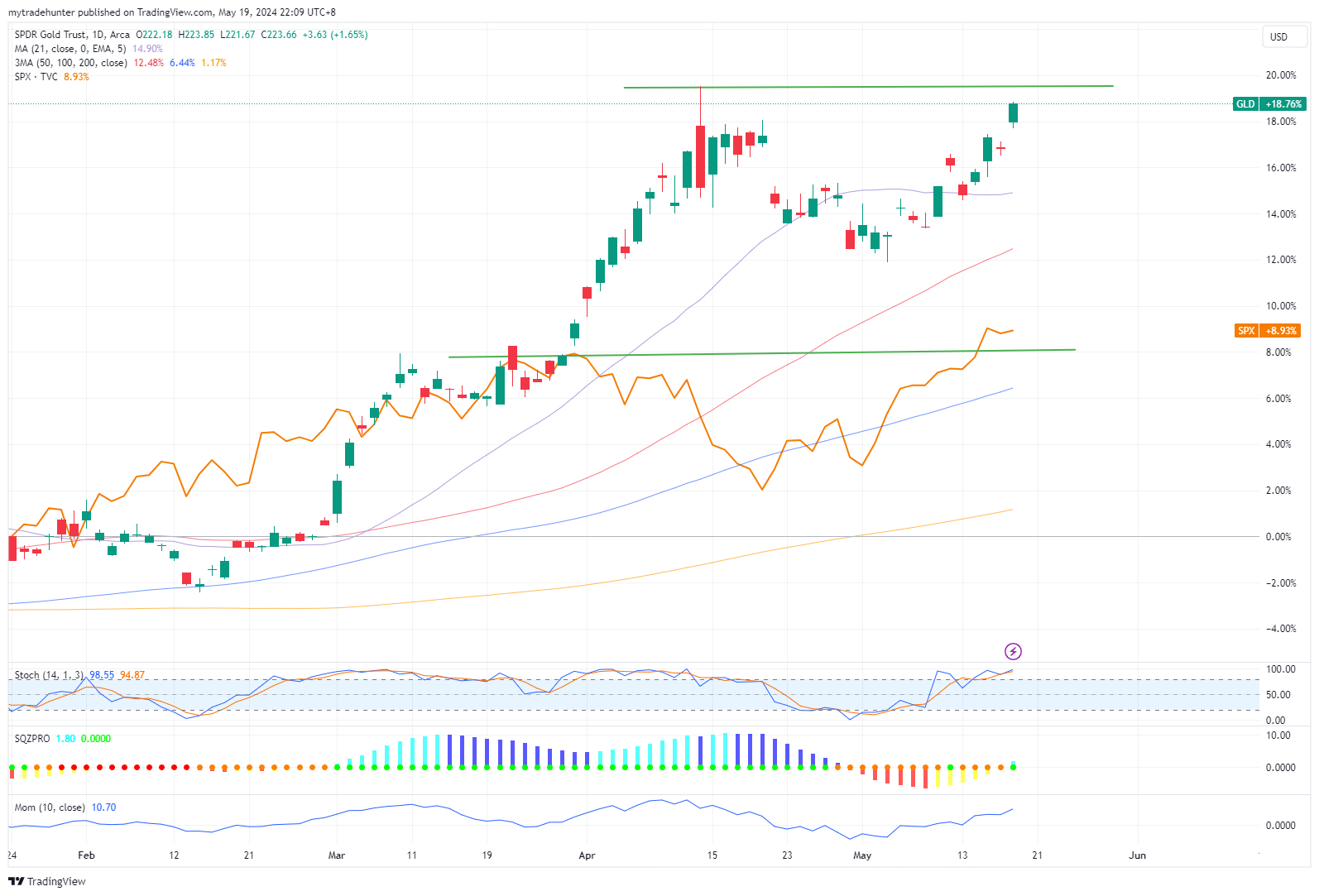
Task: Click the Feb label on time axis
Action: (x=86, y=855)
